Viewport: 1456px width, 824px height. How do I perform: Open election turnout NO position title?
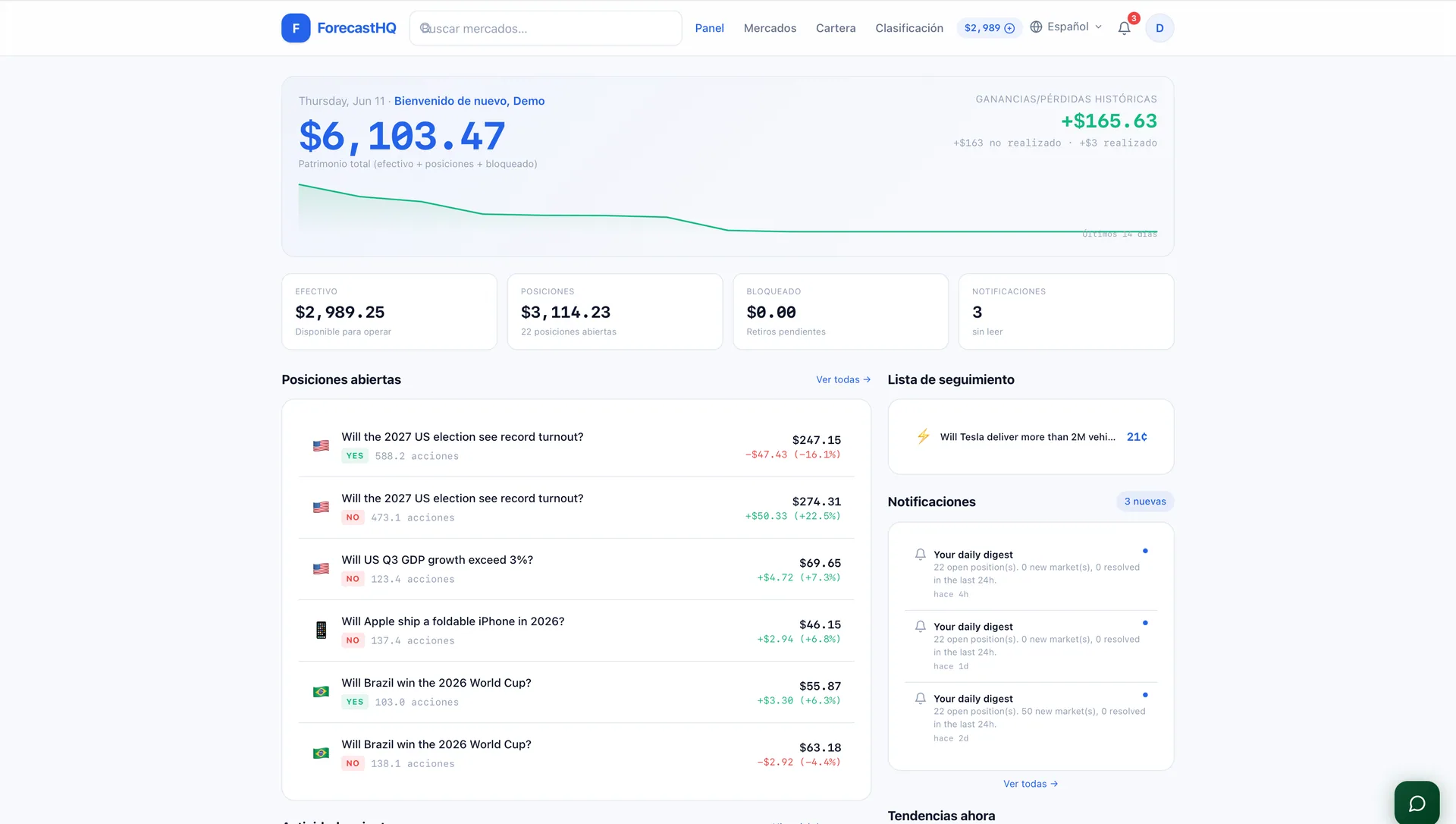point(463,498)
